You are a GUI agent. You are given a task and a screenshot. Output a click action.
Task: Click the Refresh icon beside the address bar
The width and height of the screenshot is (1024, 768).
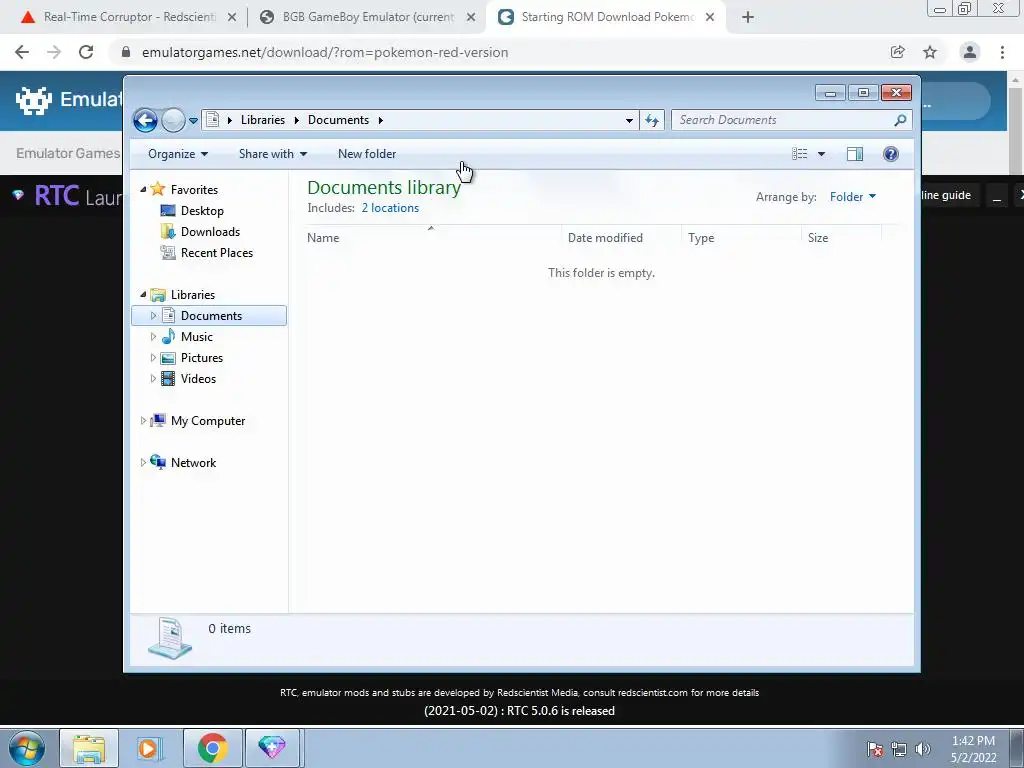652,120
